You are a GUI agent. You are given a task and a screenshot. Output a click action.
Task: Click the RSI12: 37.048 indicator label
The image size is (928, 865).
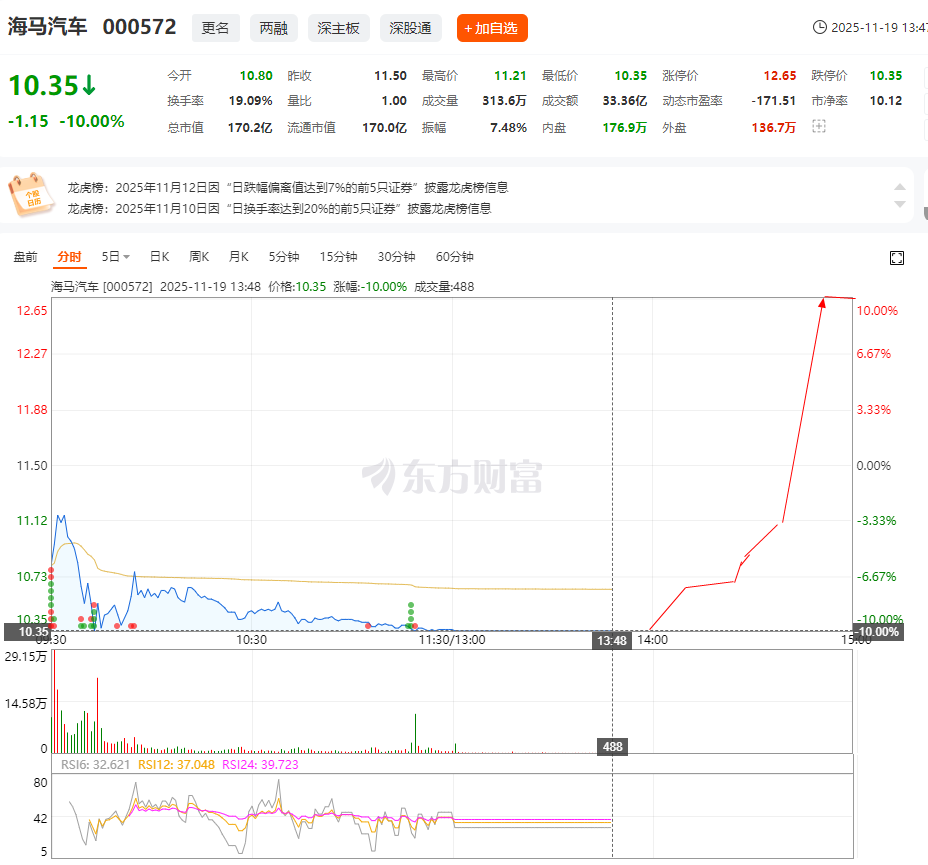(x=176, y=764)
